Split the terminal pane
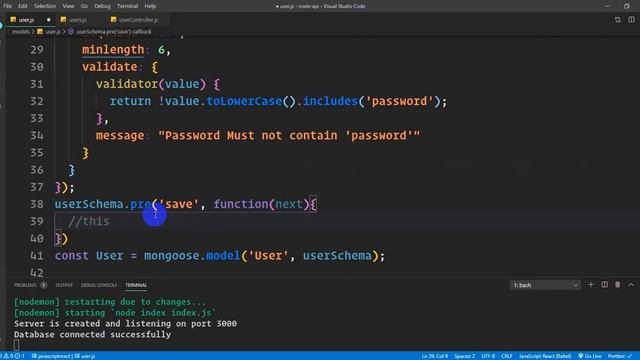 pyautogui.click(x=604, y=284)
